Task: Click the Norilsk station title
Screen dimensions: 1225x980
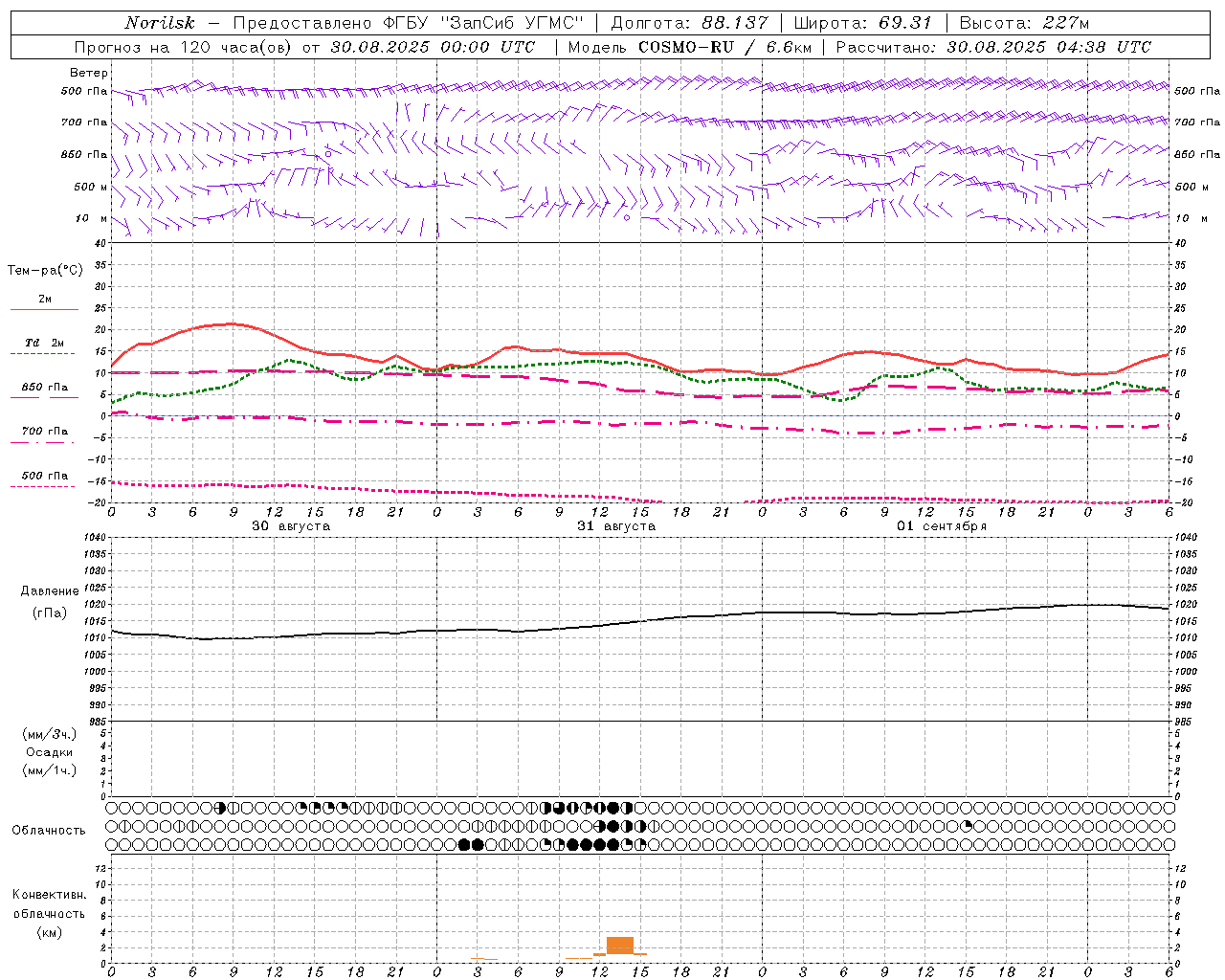Action: [160, 23]
